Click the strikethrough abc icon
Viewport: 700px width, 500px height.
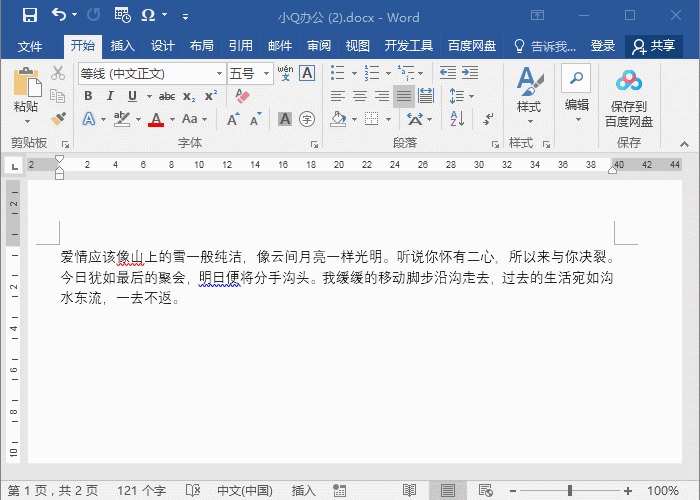[x=167, y=96]
